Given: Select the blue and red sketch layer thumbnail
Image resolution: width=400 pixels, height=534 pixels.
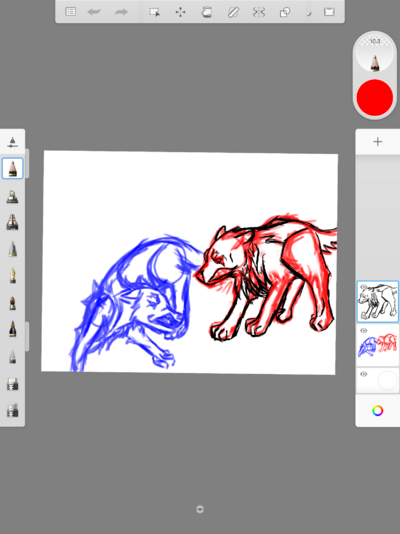Looking at the screenshot, I should pyautogui.click(x=378, y=345).
